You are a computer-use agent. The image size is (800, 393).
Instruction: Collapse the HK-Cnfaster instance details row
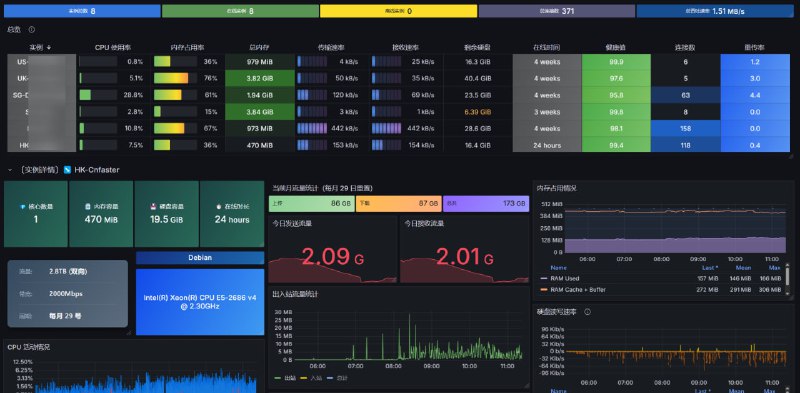coord(10,169)
